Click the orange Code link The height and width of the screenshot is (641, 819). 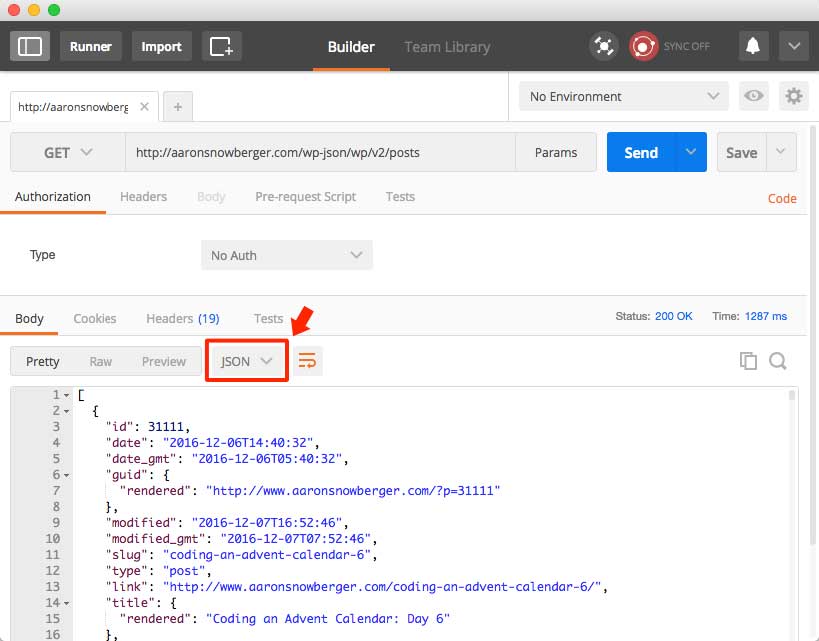pyautogui.click(x=782, y=199)
